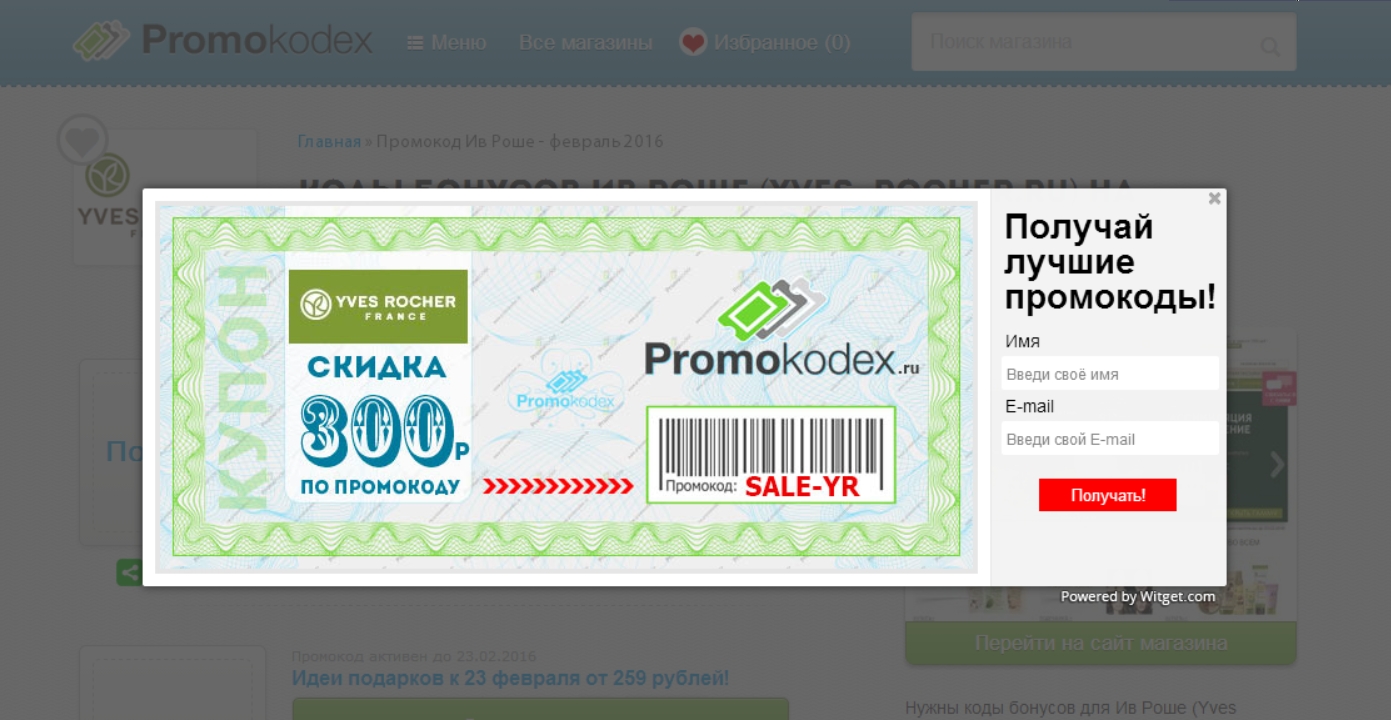Focus the E-mail input field
This screenshot has height=720, width=1391.
(1110, 439)
